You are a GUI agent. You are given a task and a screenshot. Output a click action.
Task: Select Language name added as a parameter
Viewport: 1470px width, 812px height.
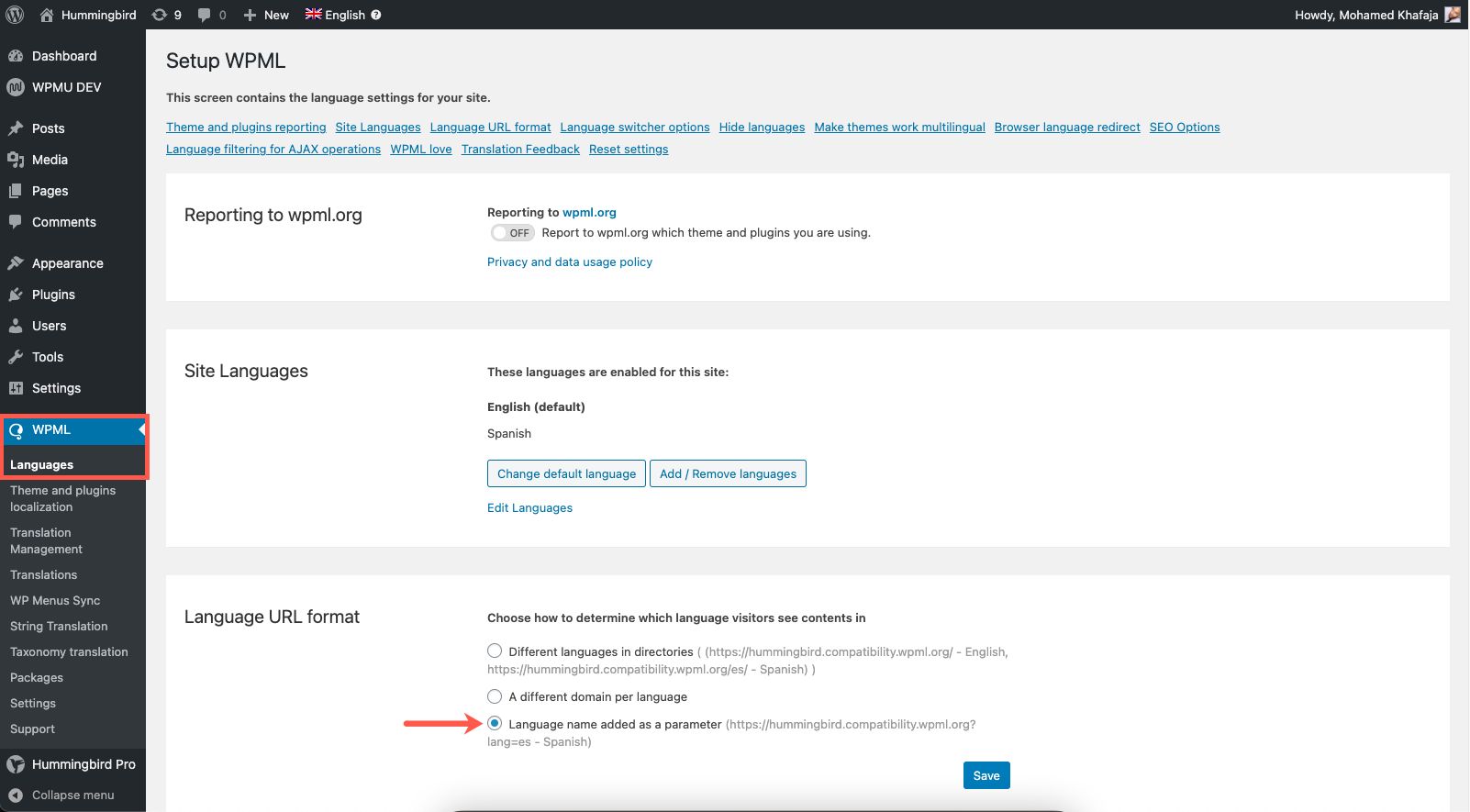point(495,723)
